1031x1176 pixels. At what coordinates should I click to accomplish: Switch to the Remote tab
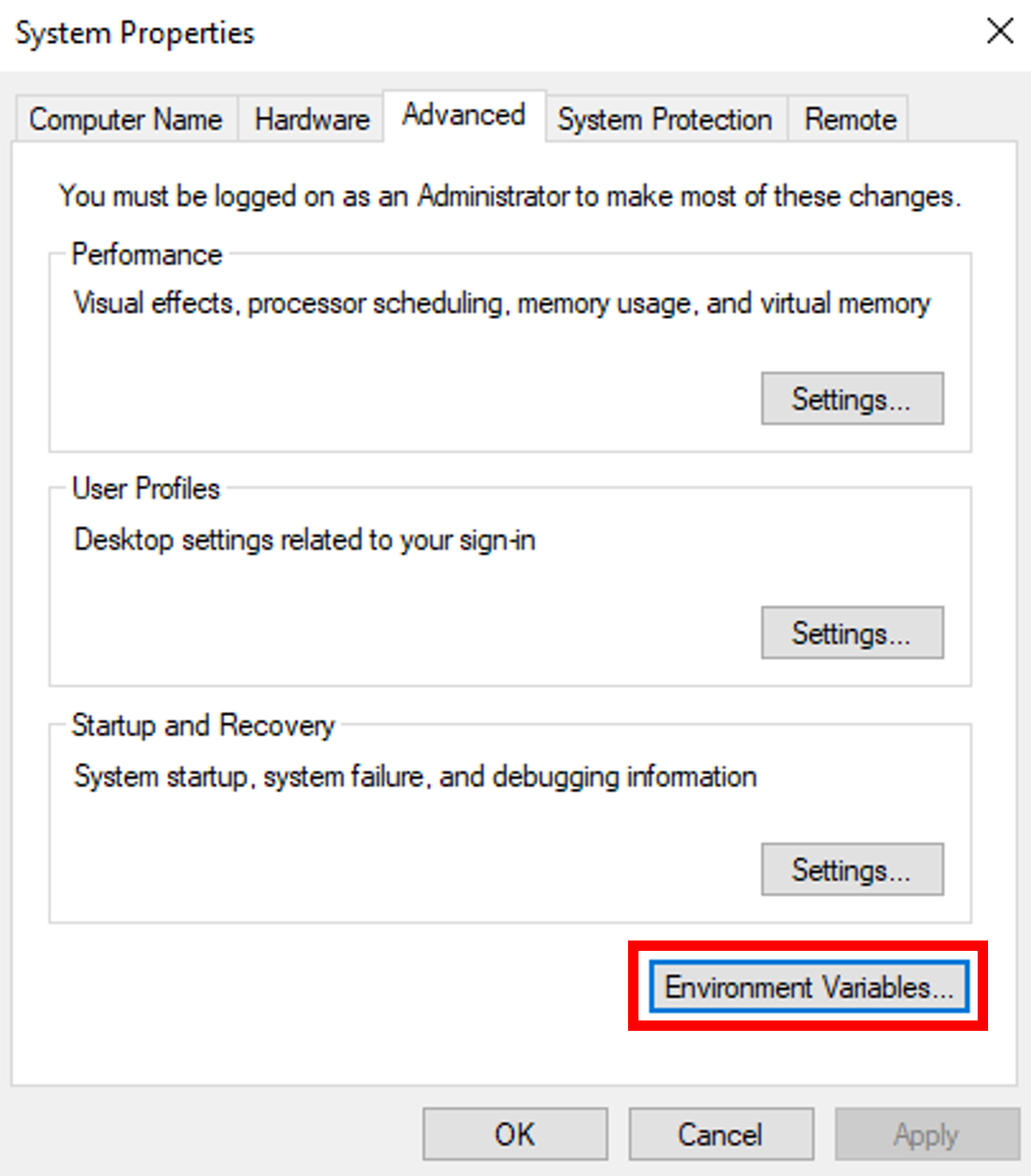[x=850, y=119]
